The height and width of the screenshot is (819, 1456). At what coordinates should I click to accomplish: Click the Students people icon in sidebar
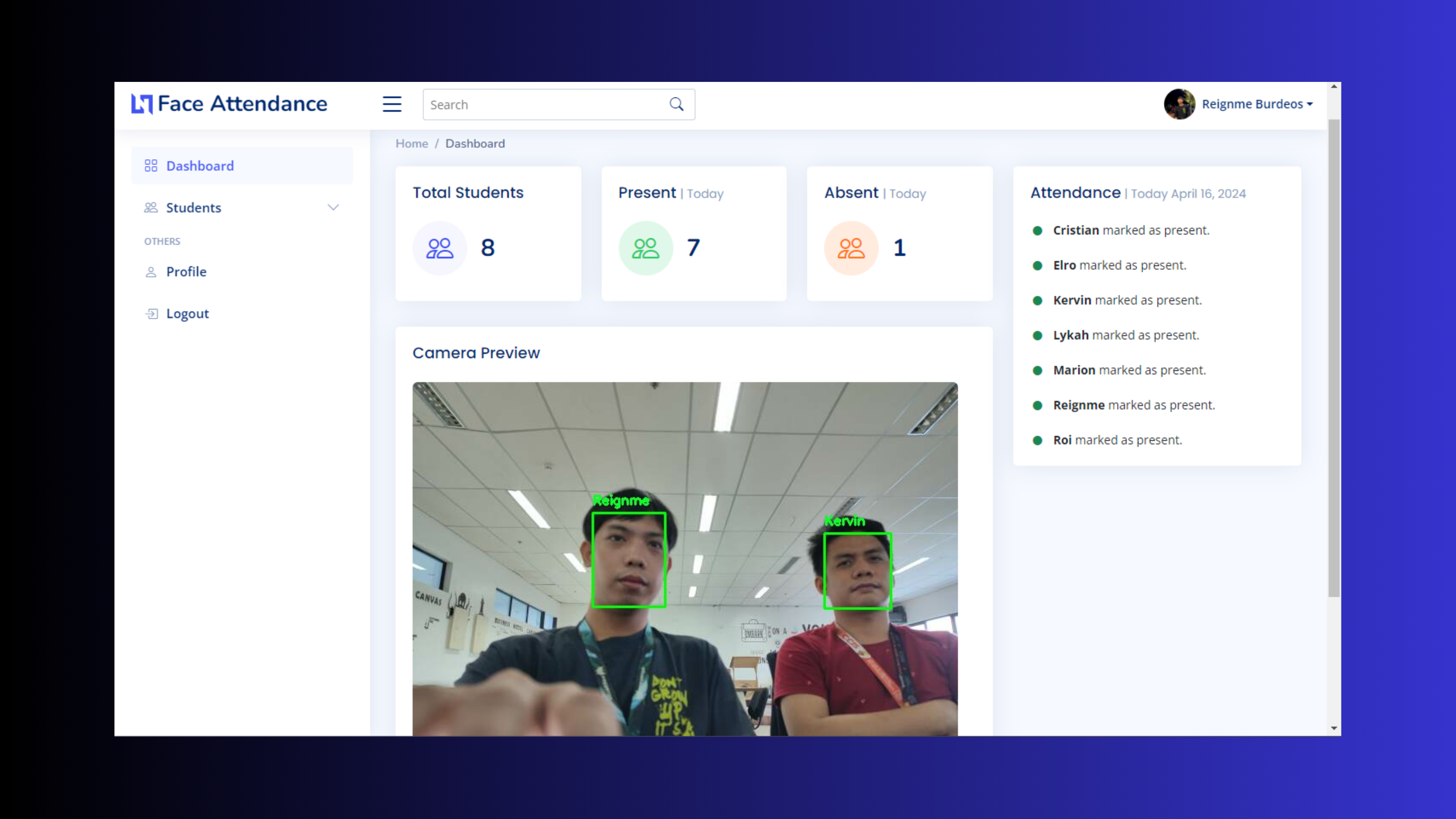(151, 207)
